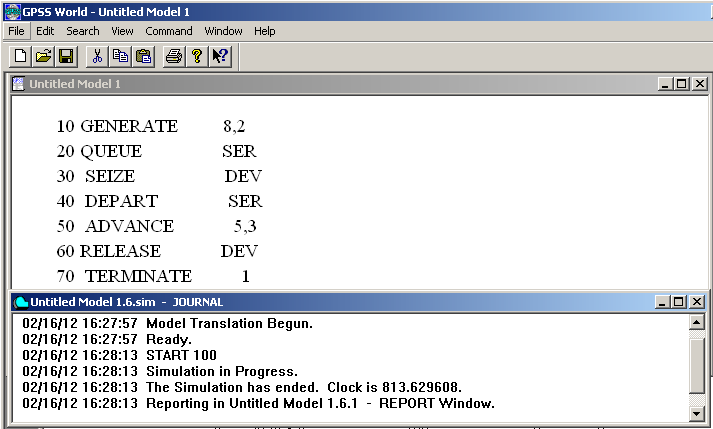Click the 'DEV' operand on the SEIZE line

point(243,176)
